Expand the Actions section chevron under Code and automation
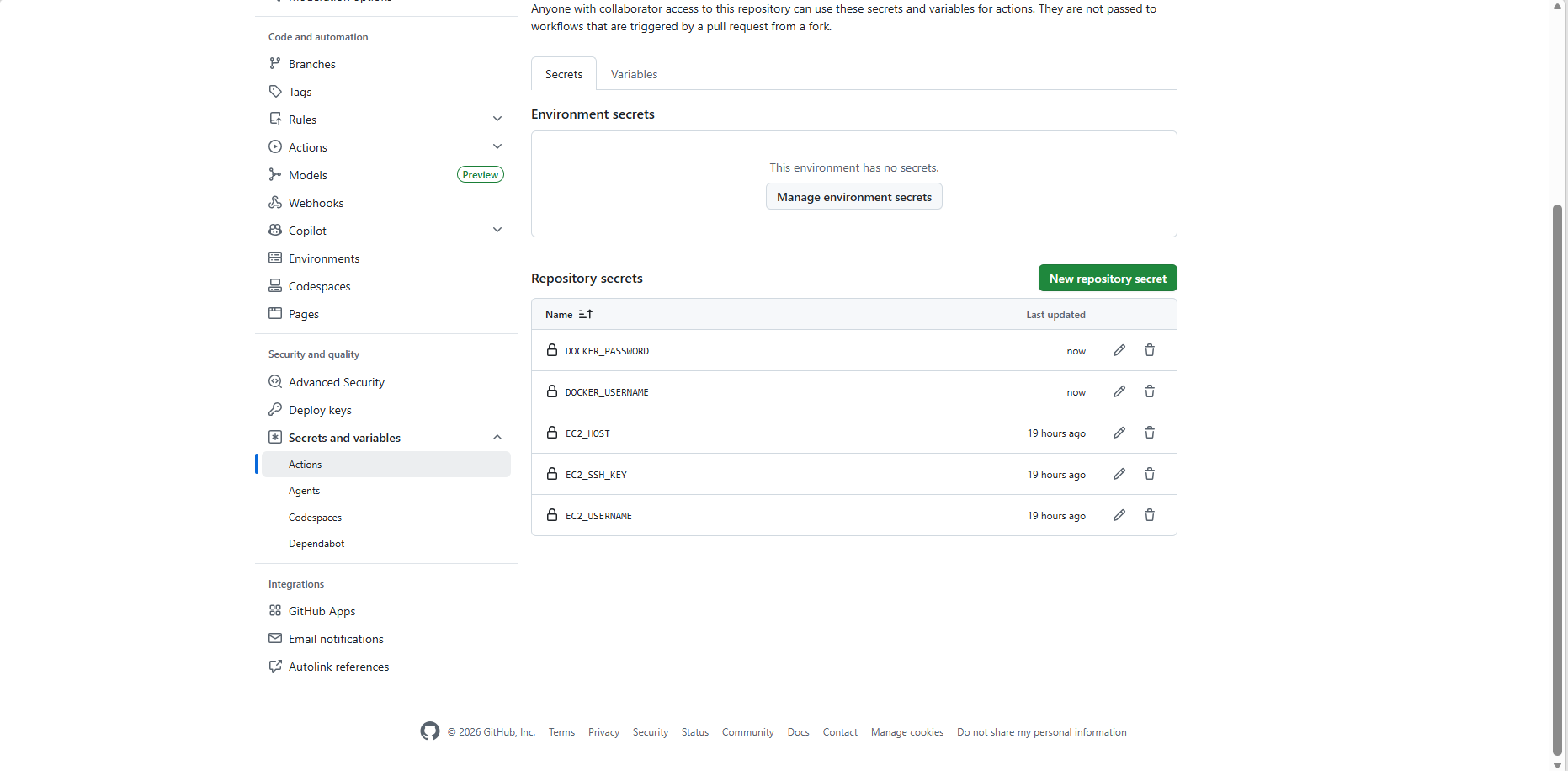This screenshot has height=771, width=1568. coord(497,146)
